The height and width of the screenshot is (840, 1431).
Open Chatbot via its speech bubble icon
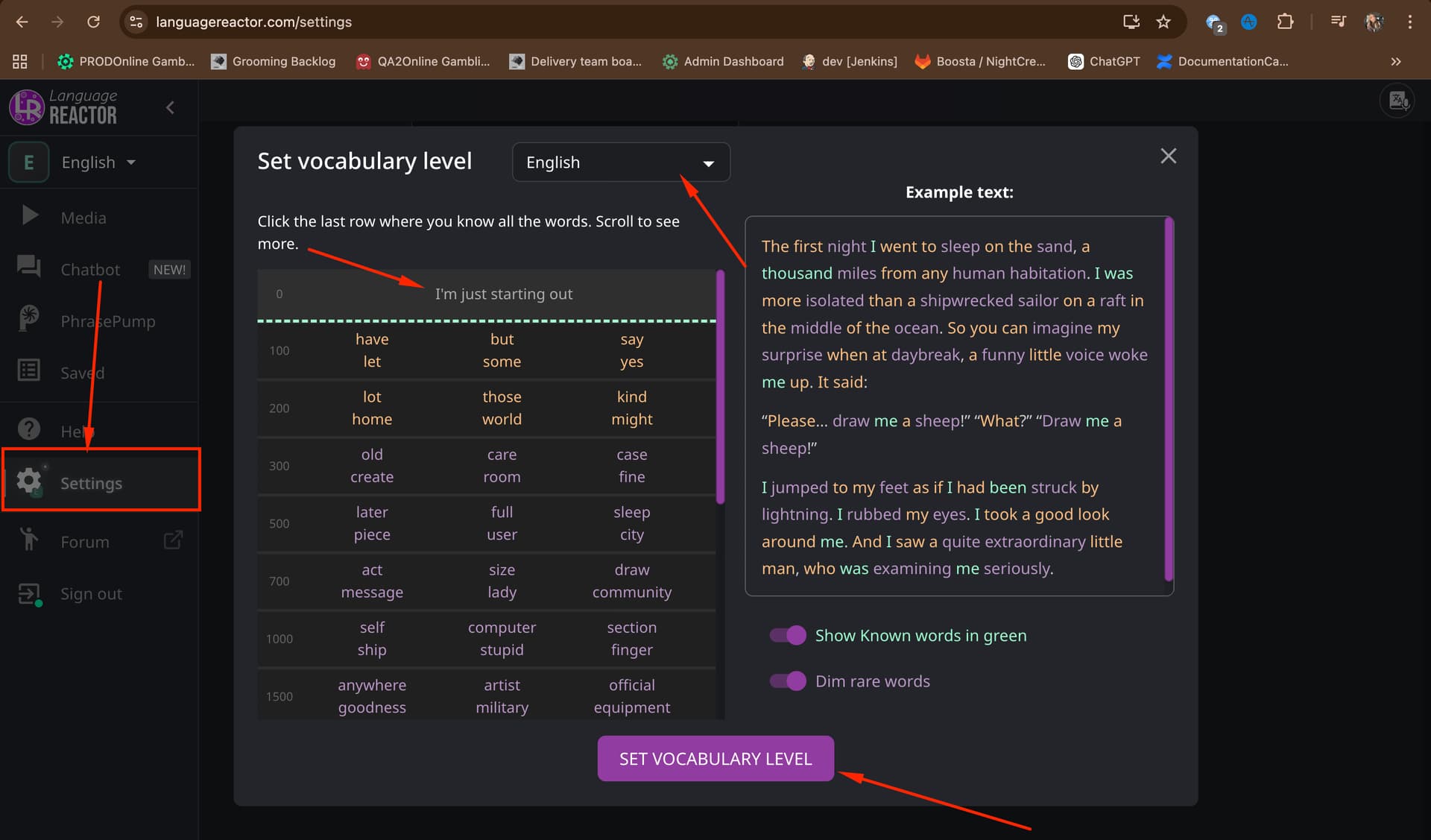29,267
